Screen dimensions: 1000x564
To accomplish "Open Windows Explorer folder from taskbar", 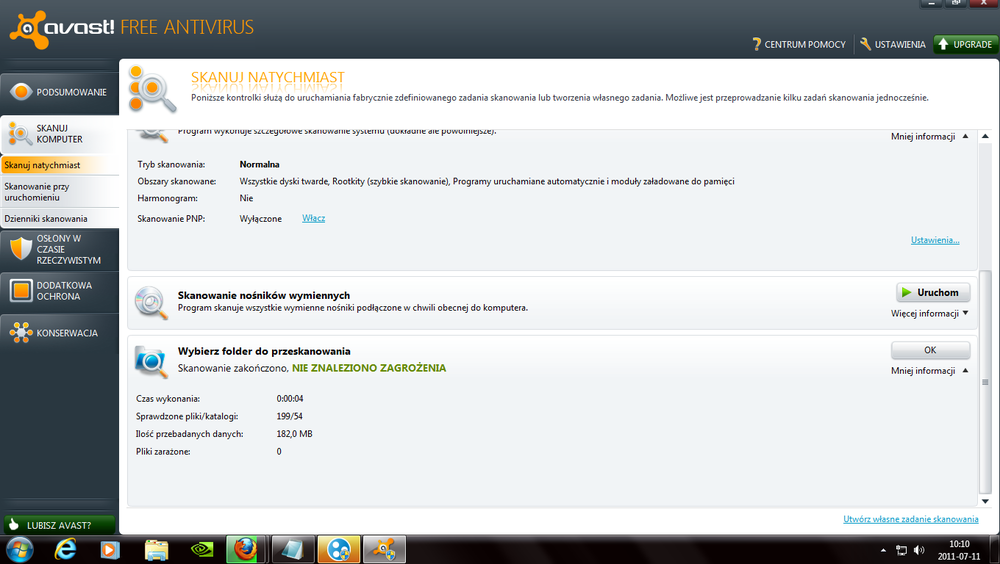I will [x=156, y=549].
